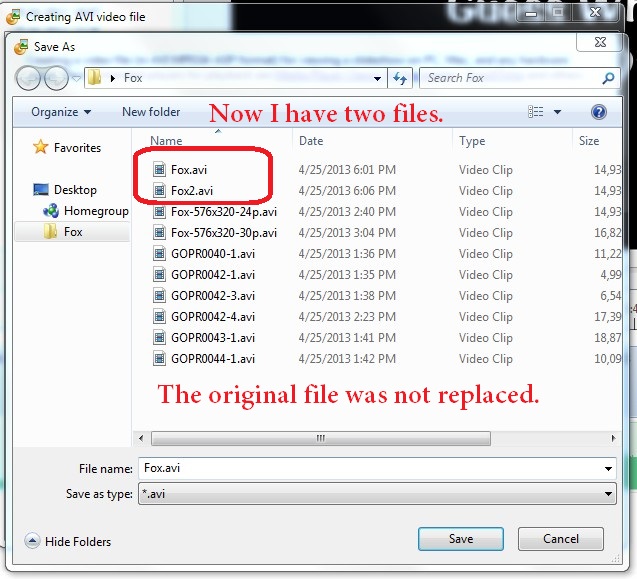Select Homegroup in the navigation pane
The width and height of the screenshot is (637, 579).
tap(96, 211)
